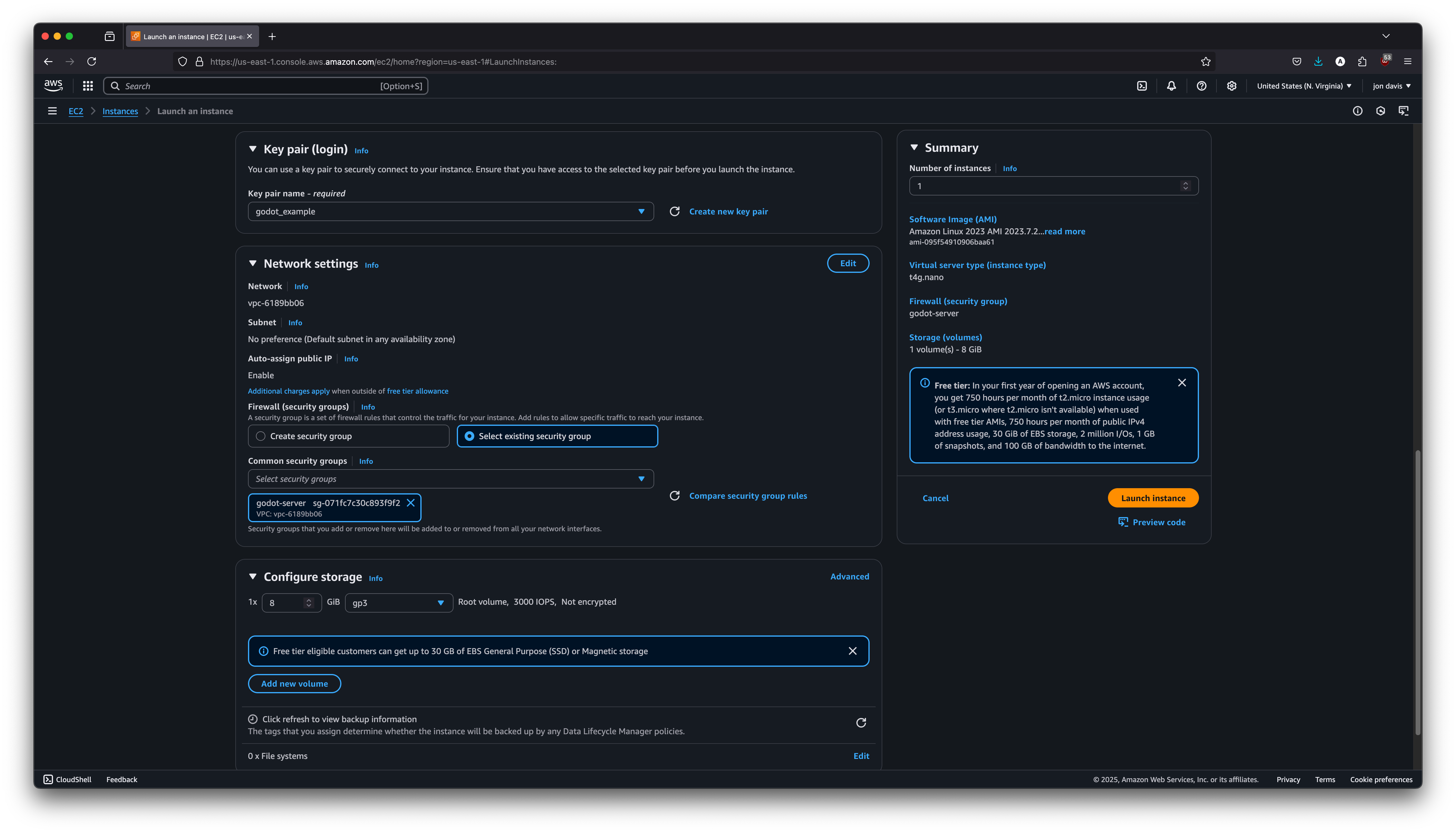Open a new browser tab
Screen dimensions: 1456x833
(272, 37)
